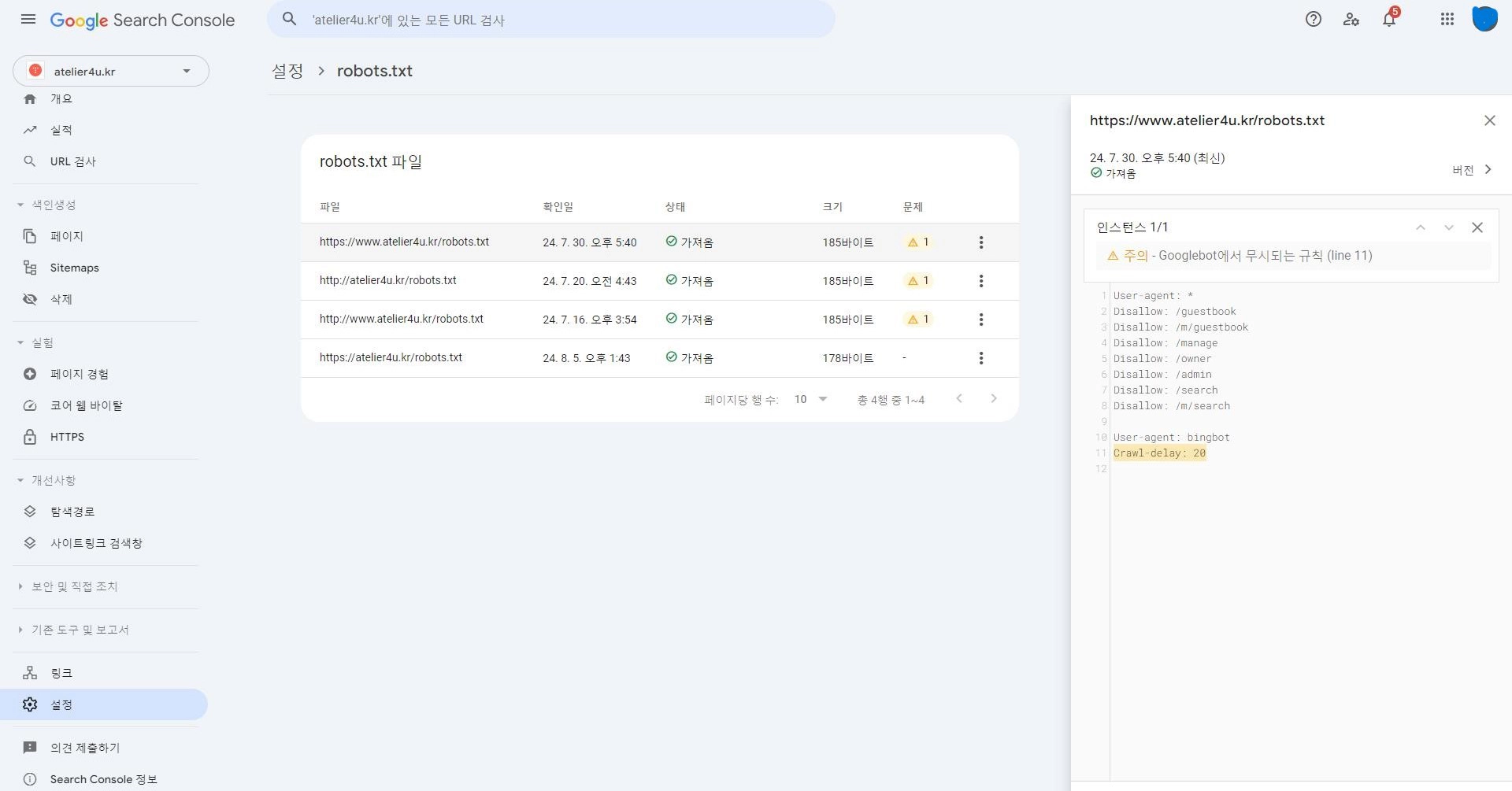Click the 설정 breadcrumb link

[287, 71]
